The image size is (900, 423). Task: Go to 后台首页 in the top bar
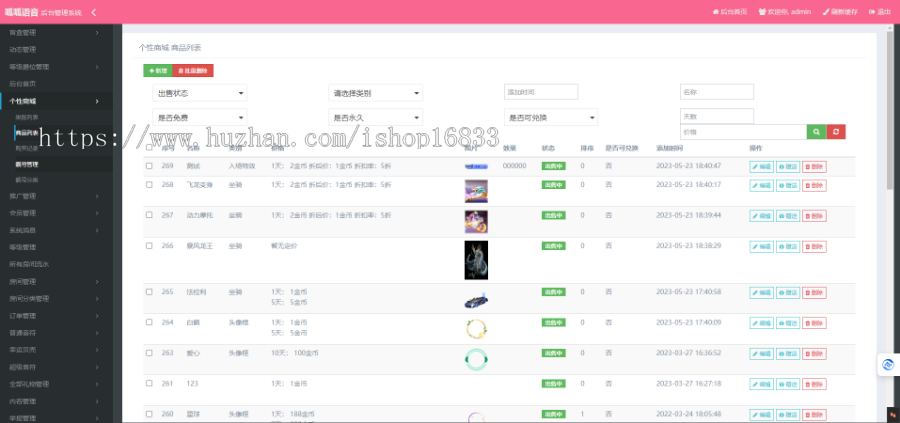tap(730, 12)
